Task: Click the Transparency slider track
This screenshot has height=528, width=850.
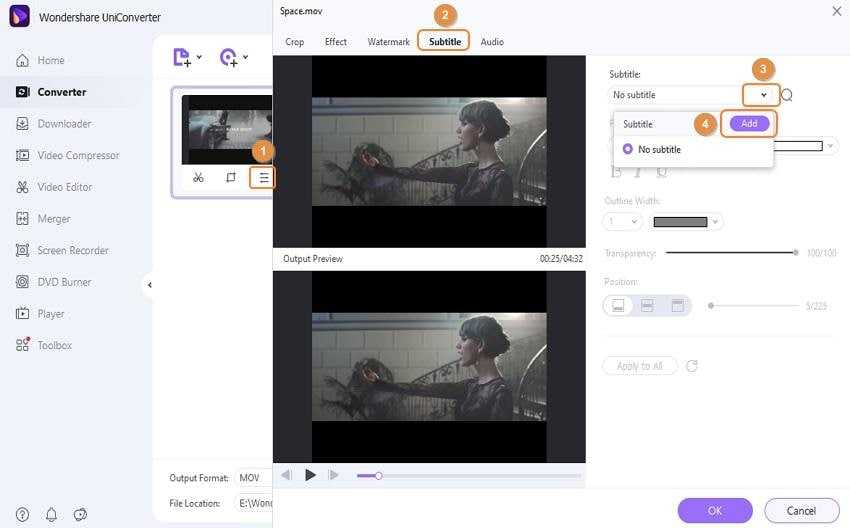Action: 730,253
